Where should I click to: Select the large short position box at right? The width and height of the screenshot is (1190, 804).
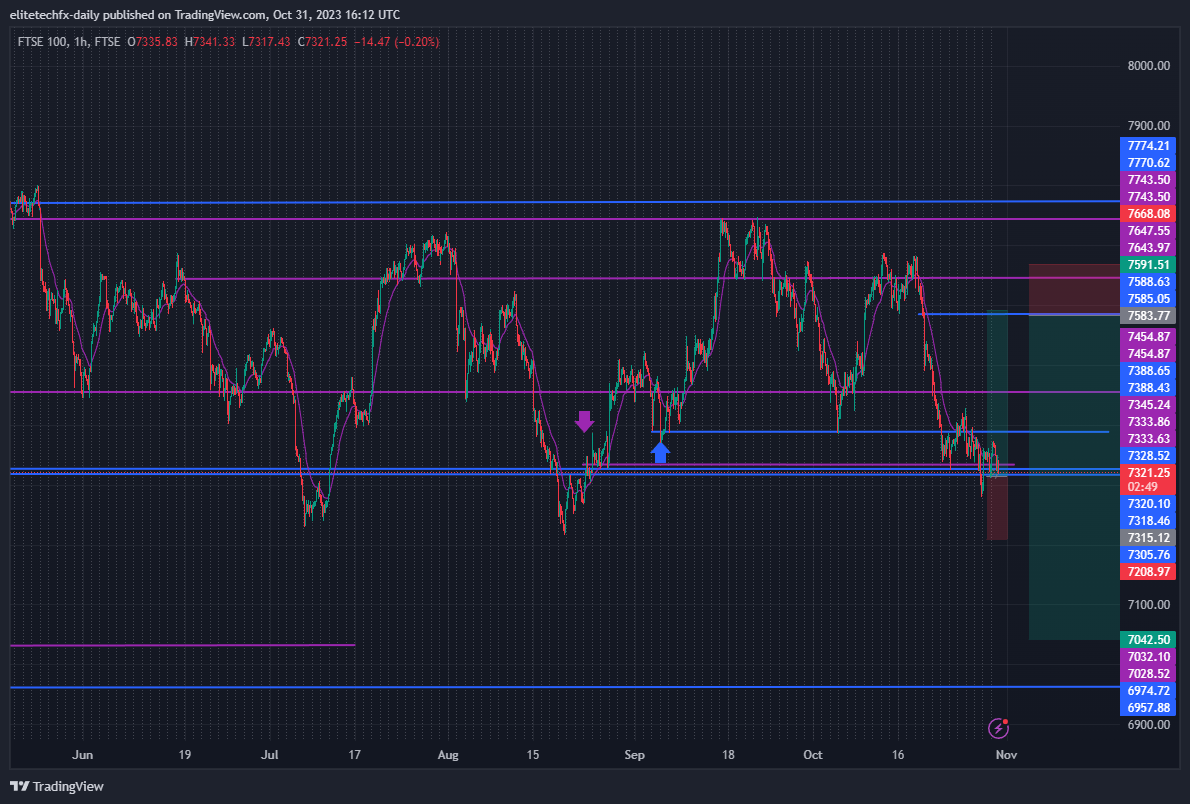pos(1074,452)
